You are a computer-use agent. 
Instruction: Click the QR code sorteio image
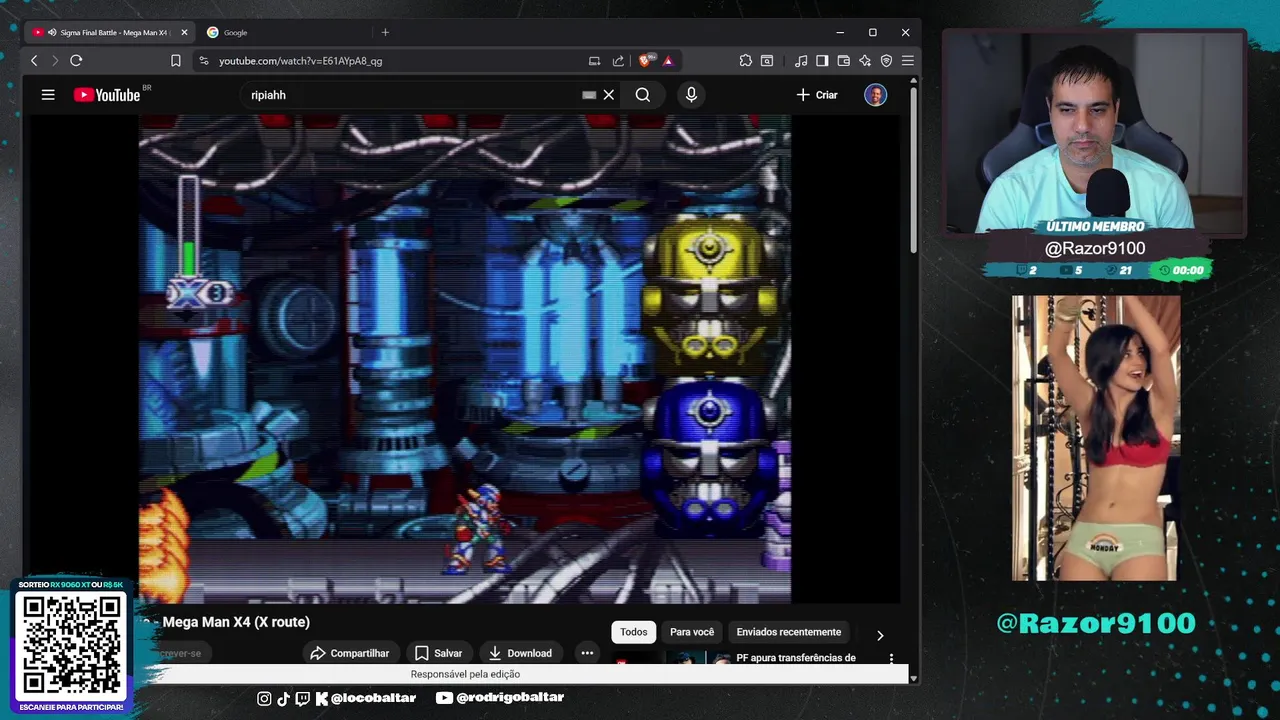tap(70, 645)
